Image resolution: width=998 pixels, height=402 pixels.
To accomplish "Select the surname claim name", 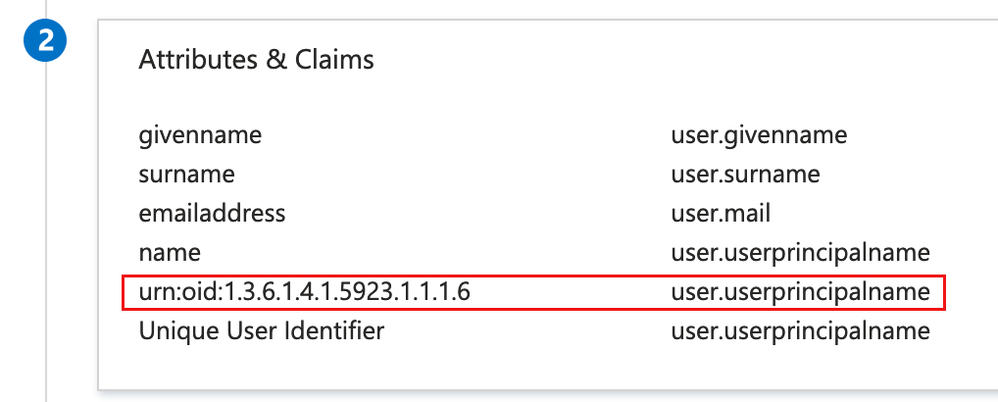I will tap(187, 174).
